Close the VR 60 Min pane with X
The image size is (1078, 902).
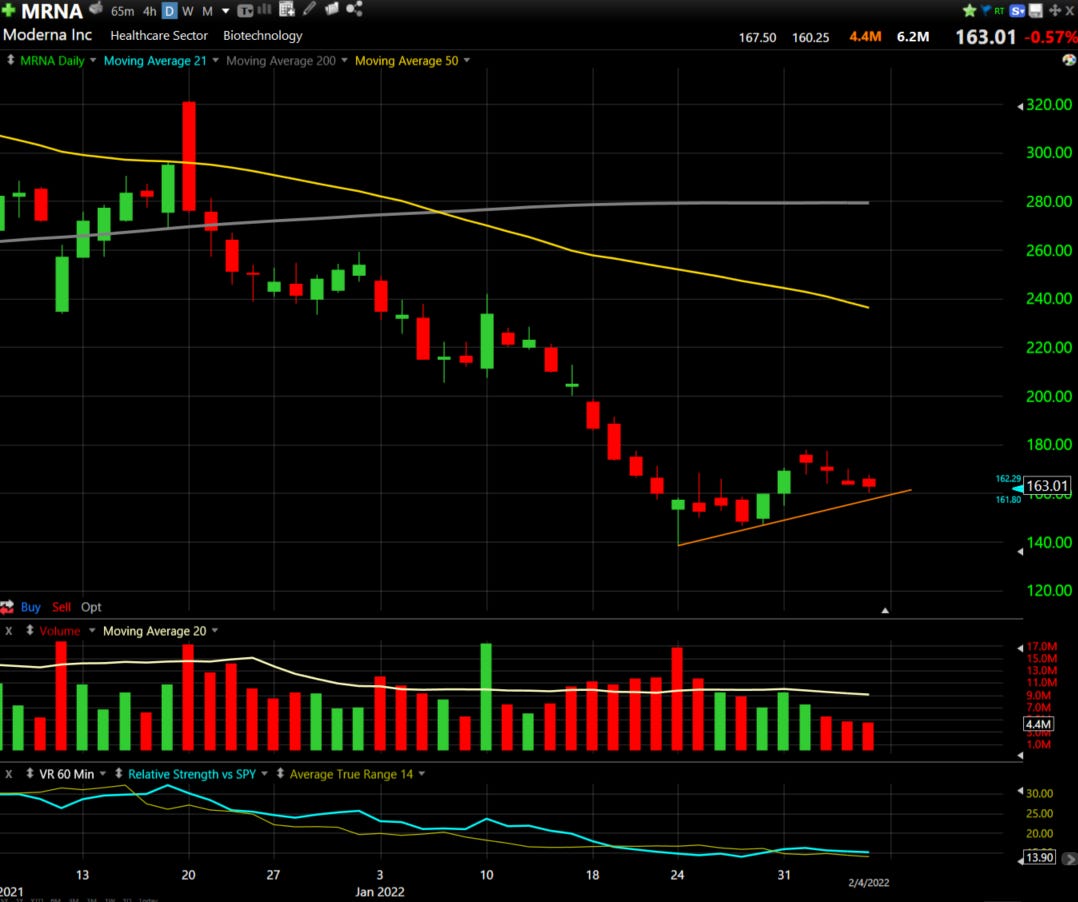(8, 773)
